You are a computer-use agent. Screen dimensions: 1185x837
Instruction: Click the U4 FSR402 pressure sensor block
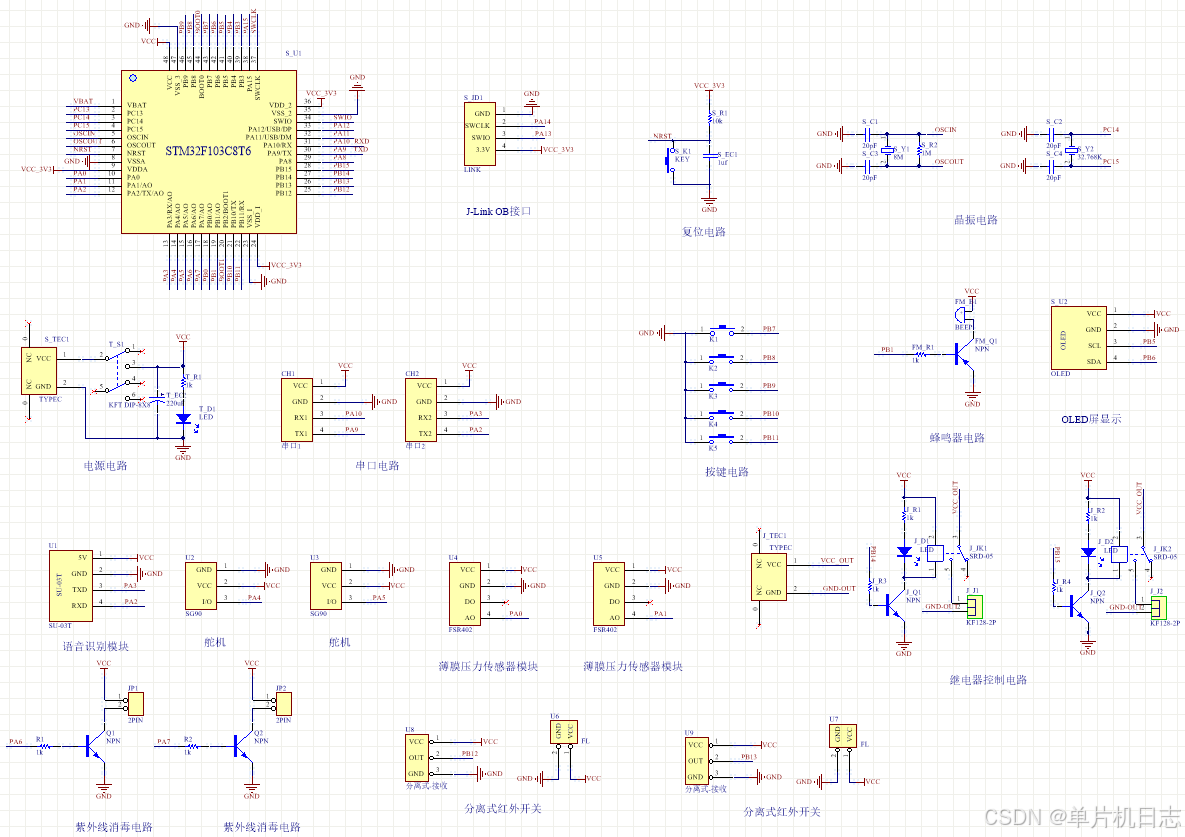(x=466, y=594)
